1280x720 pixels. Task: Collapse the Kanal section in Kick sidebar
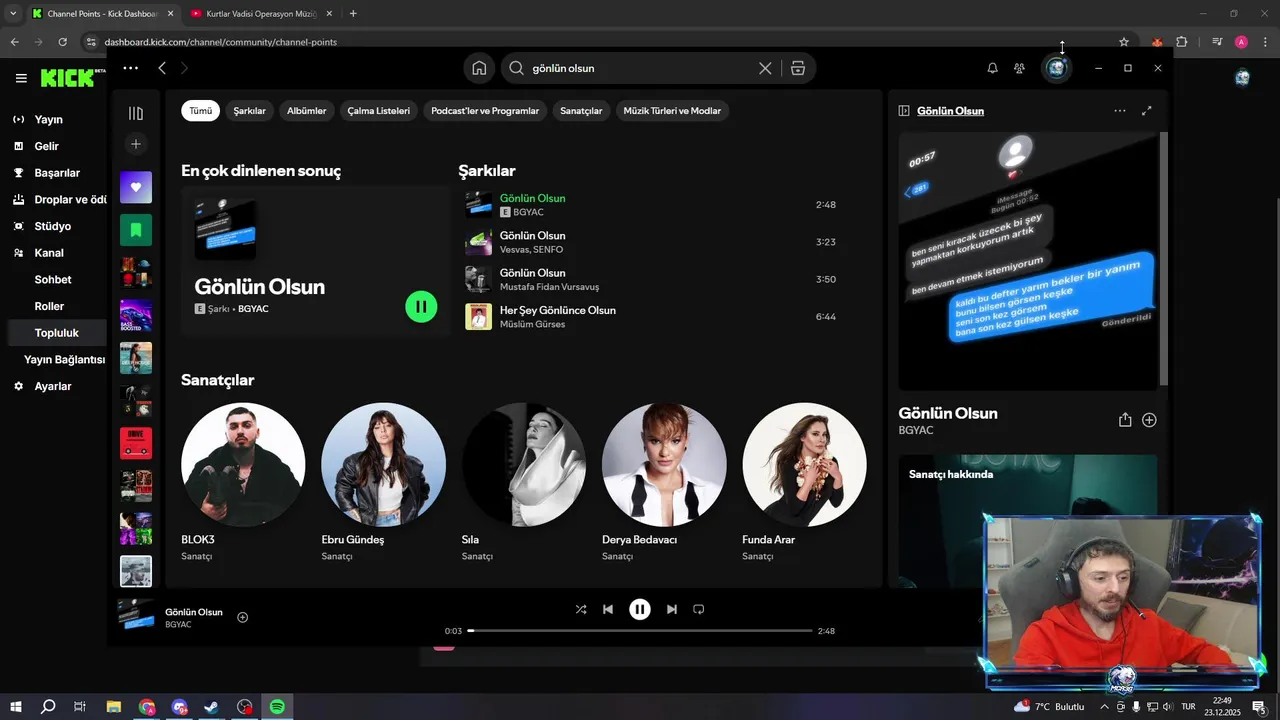[x=49, y=253]
